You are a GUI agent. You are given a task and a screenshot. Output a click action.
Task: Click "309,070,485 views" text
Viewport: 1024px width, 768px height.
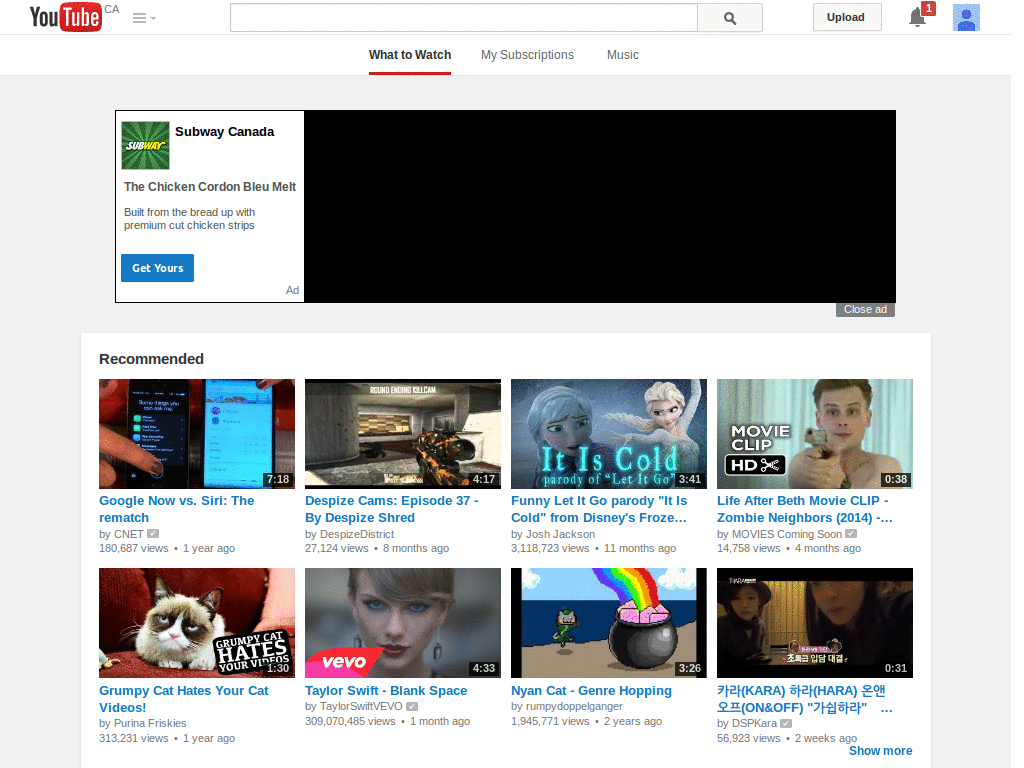click(x=350, y=722)
